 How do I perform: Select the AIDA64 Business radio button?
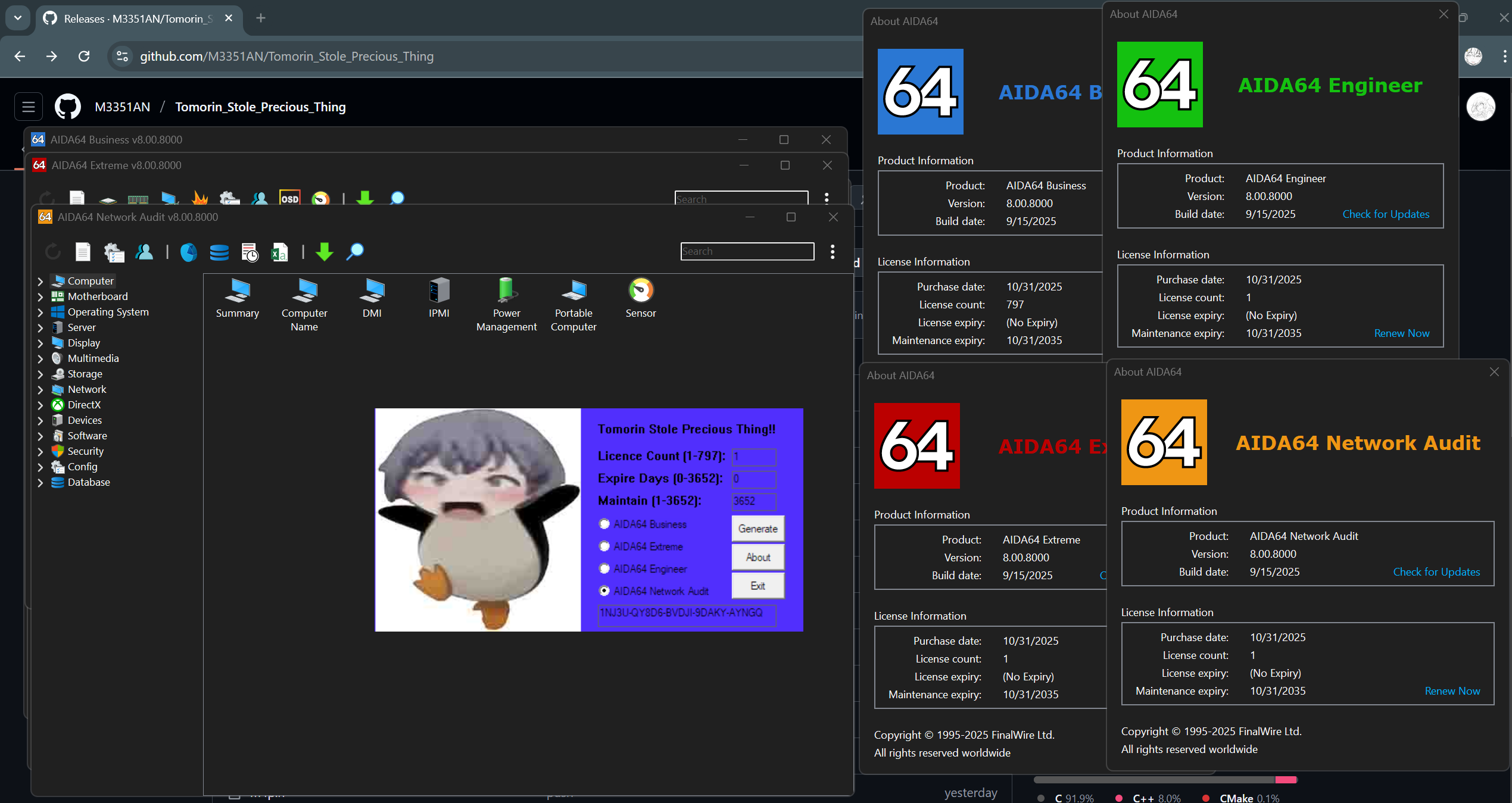[x=604, y=524]
